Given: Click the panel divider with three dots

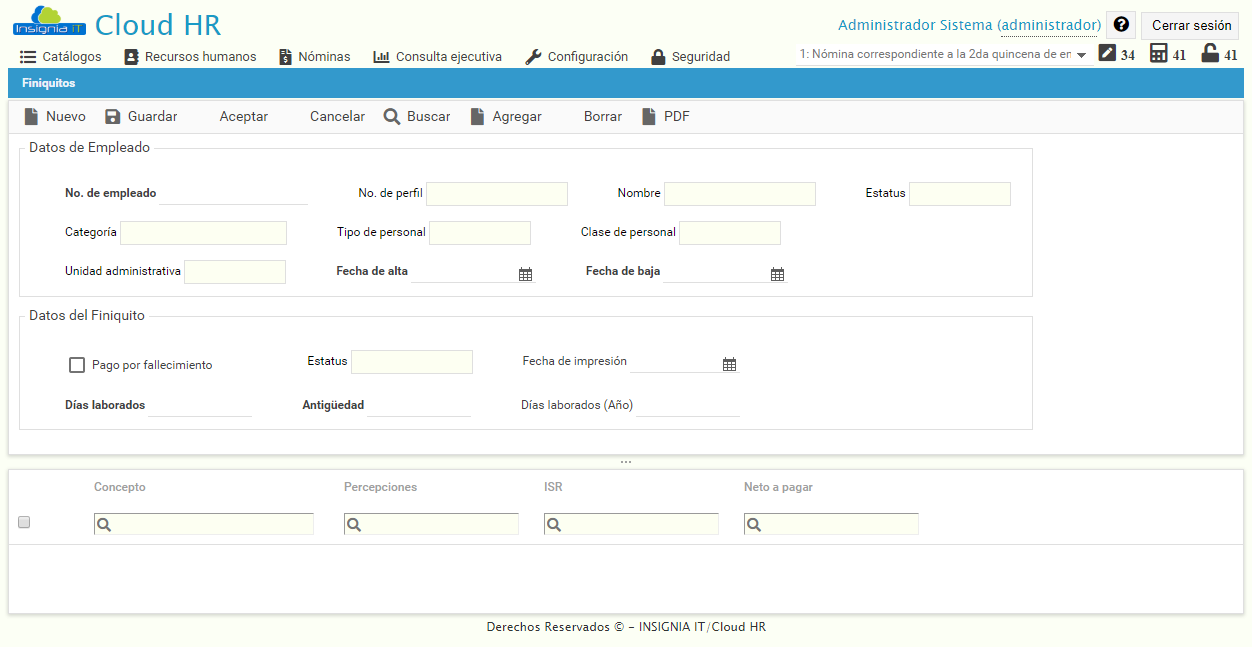Looking at the screenshot, I should pos(626,460).
